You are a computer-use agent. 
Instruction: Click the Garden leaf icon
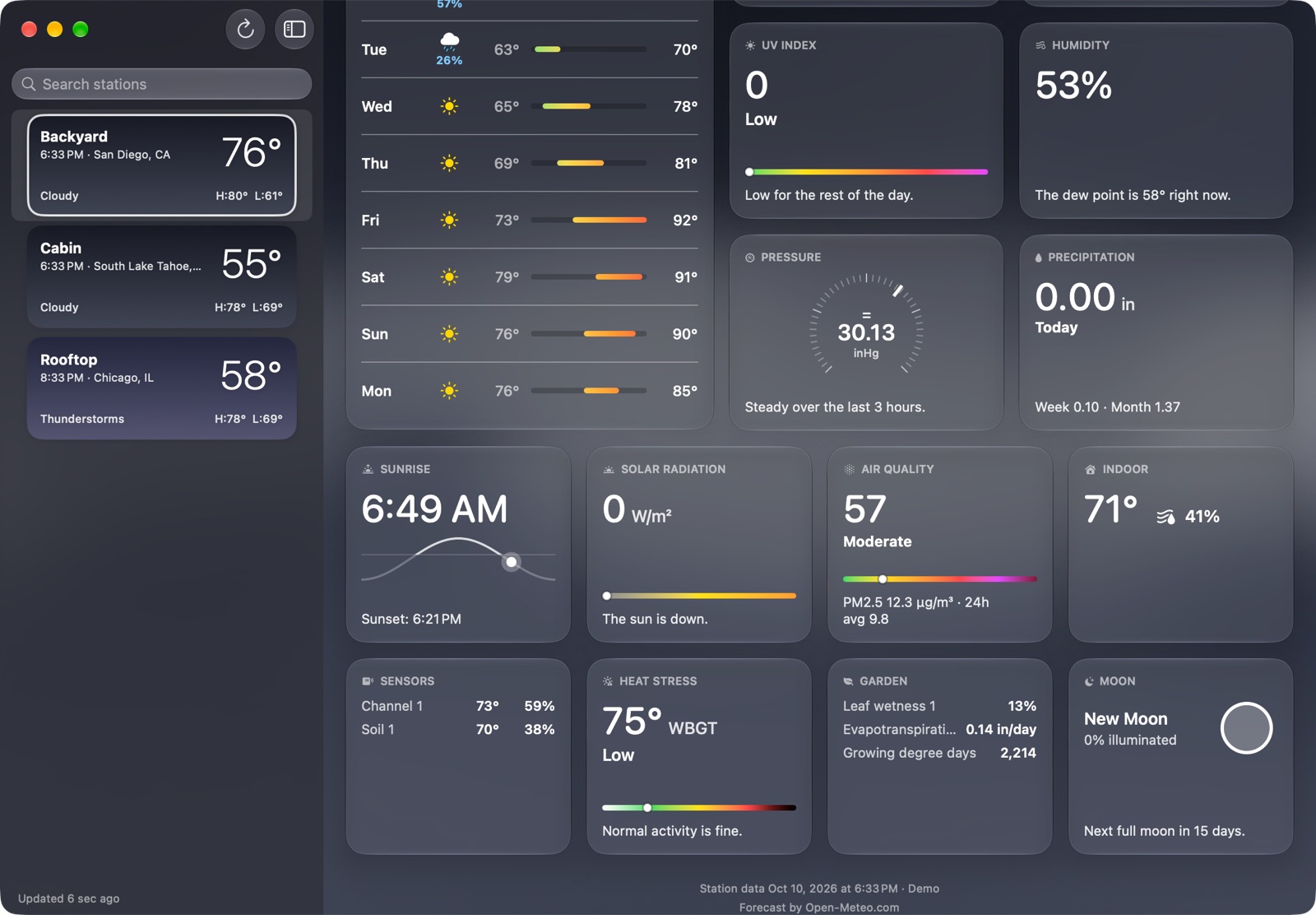point(848,681)
